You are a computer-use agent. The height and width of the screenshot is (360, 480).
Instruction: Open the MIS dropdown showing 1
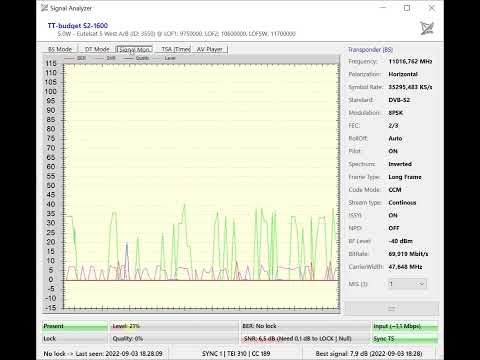(x=407, y=284)
